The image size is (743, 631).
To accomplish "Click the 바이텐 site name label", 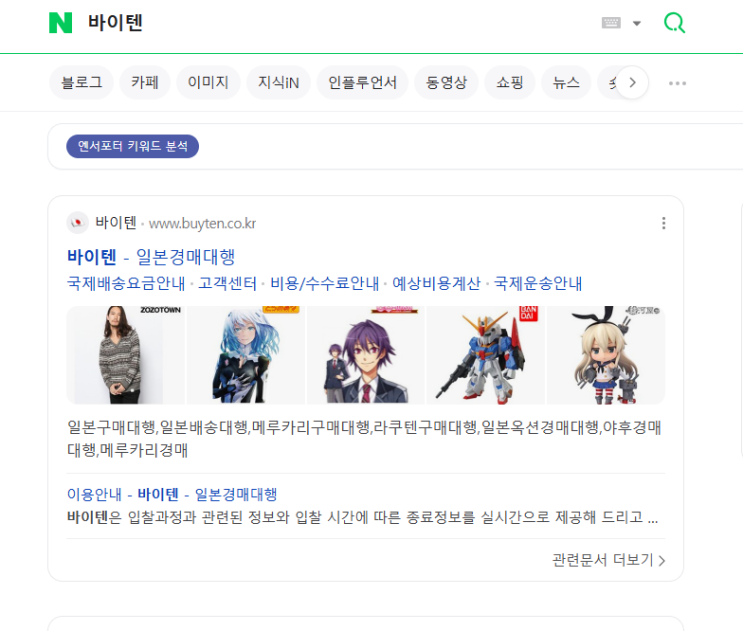I will 116,223.
